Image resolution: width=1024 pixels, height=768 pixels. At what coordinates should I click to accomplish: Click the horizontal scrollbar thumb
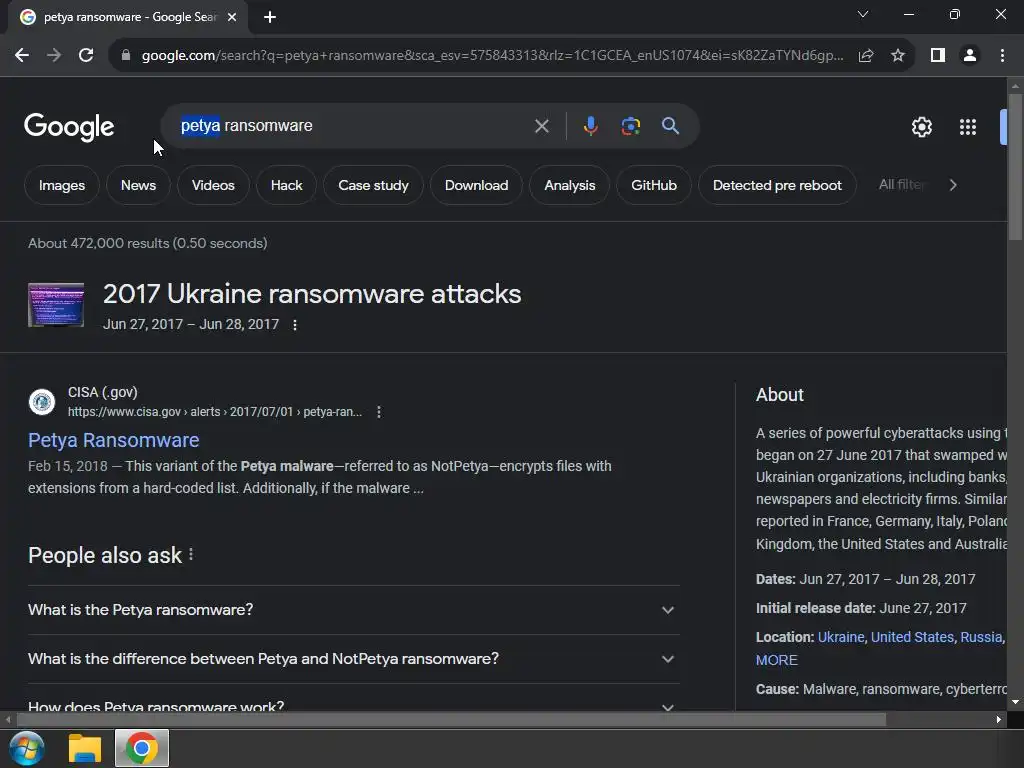click(451, 720)
